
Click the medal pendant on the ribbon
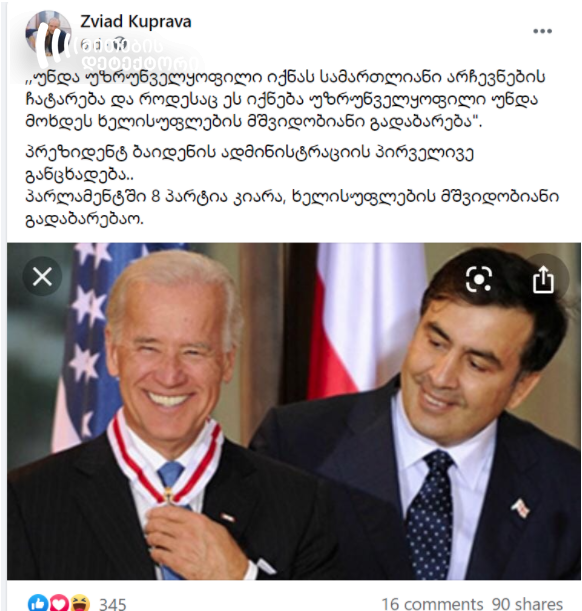(169, 497)
